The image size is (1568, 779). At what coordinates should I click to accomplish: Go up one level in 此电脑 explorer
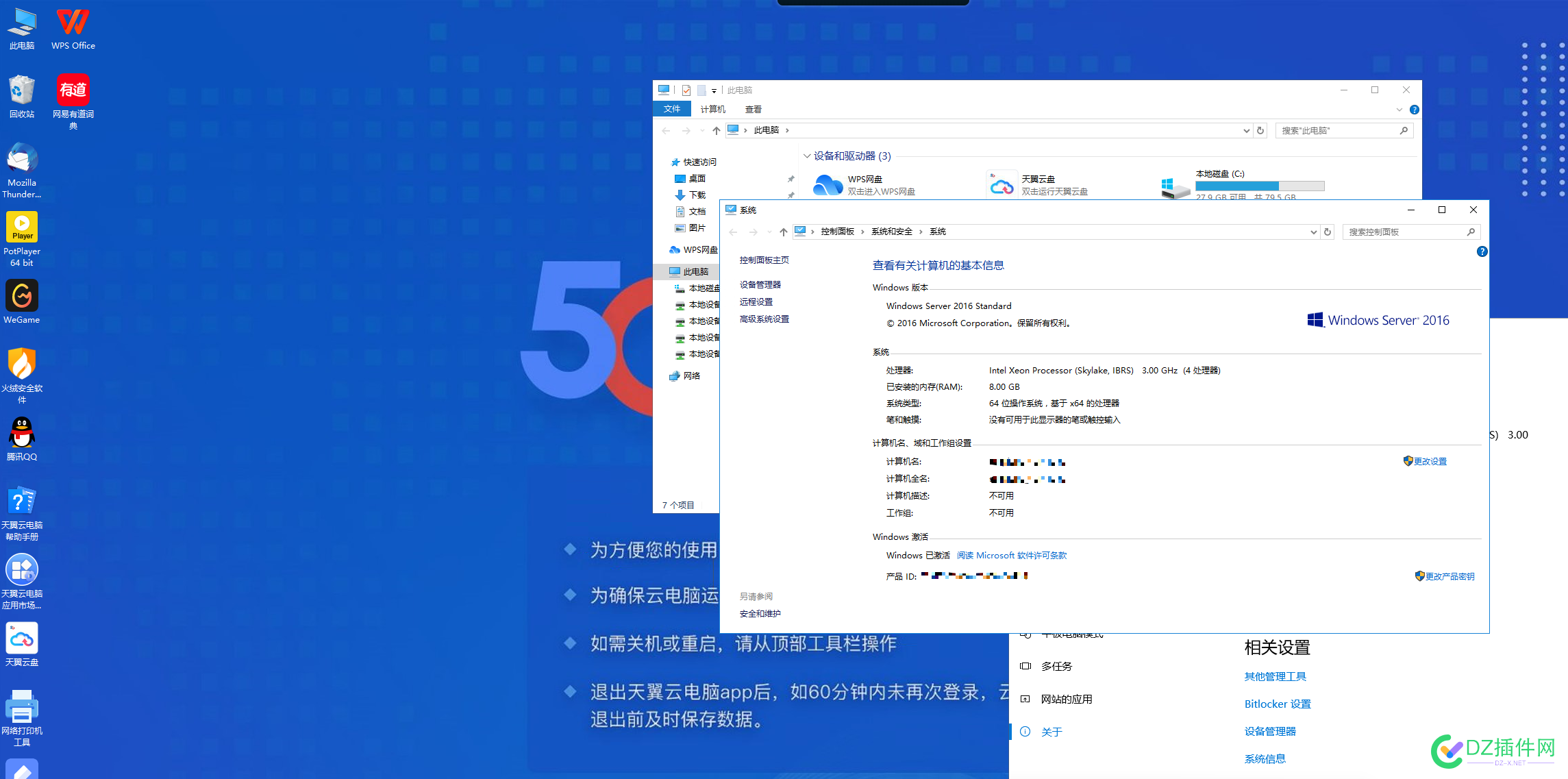(716, 130)
